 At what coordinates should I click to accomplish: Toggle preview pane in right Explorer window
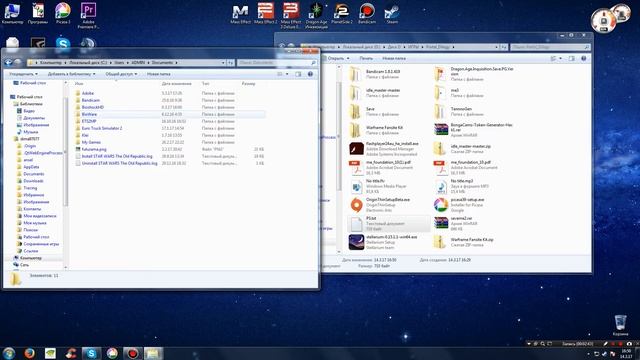click(x=571, y=58)
